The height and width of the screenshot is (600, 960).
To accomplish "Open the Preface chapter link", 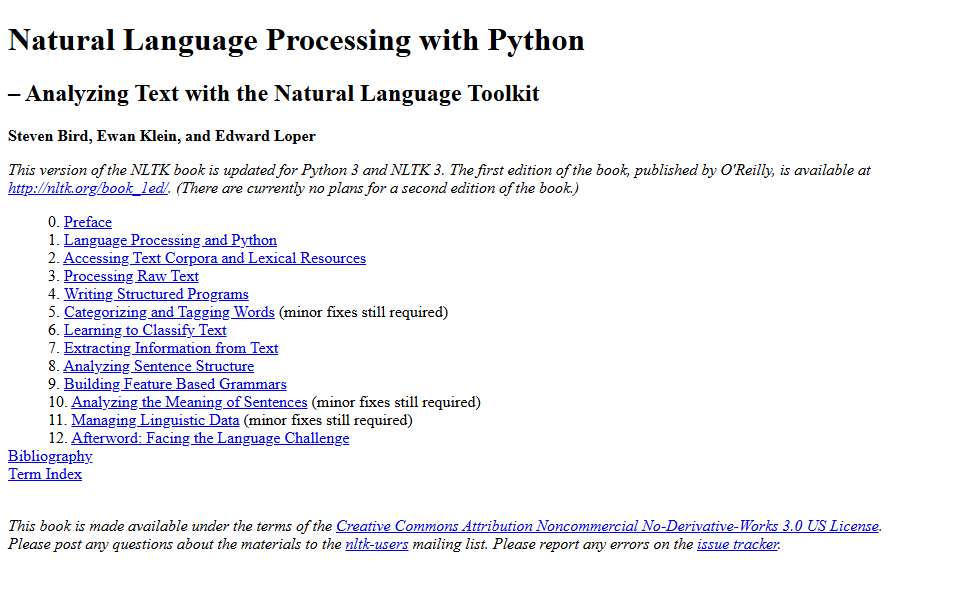I will click(x=88, y=222).
